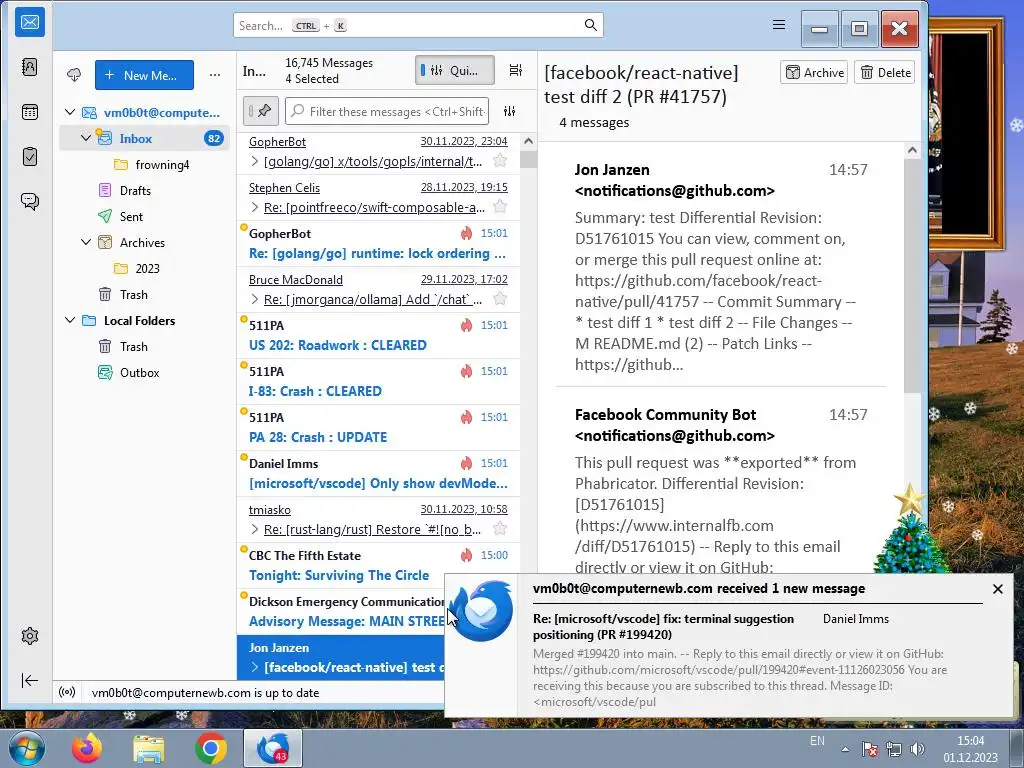Open the 511PA I-83 Crash CLEARED message
This screenshot has width=1024, height=768.
378,381
